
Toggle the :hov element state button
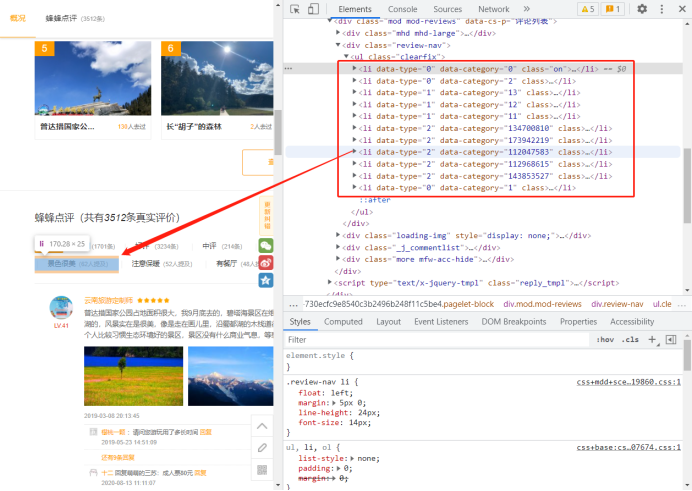[605, 339]
